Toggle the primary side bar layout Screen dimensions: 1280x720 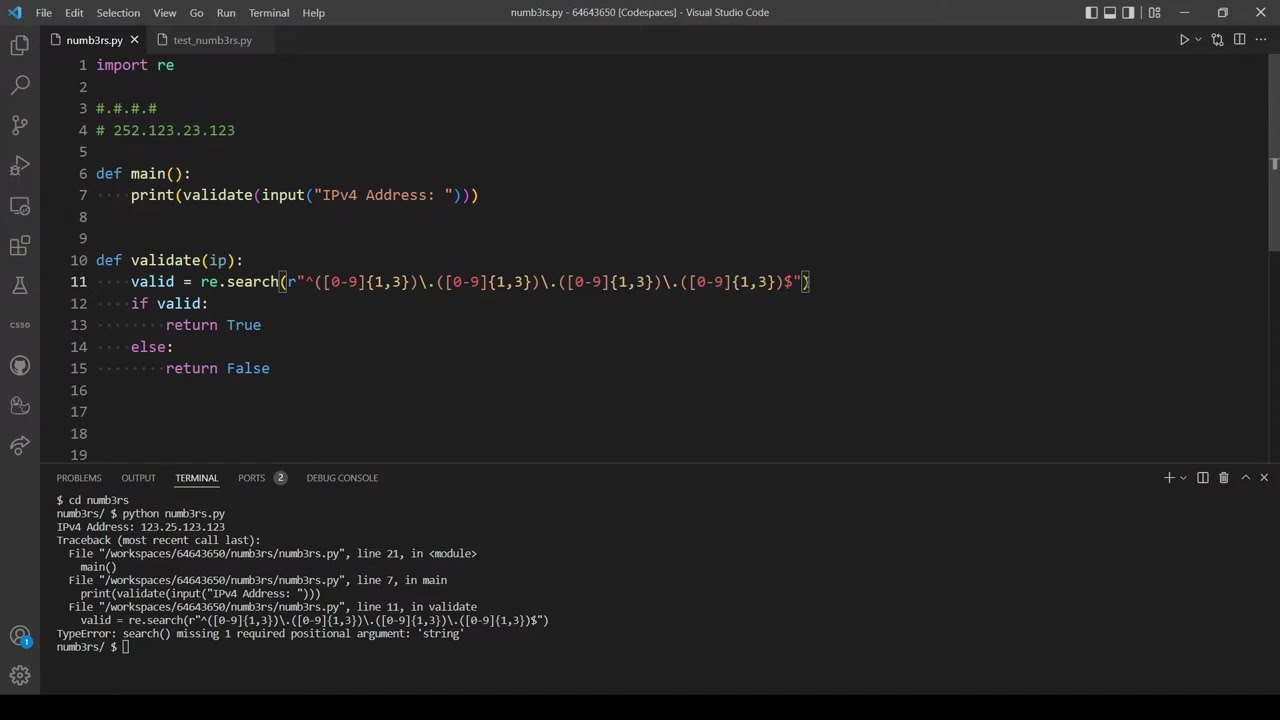[x=1091, y=13]
